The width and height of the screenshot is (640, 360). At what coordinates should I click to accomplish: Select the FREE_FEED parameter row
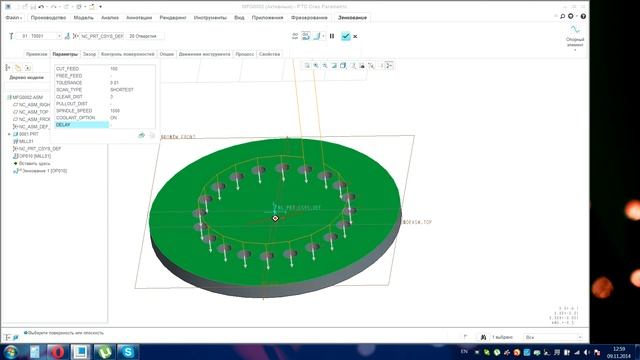104,76
